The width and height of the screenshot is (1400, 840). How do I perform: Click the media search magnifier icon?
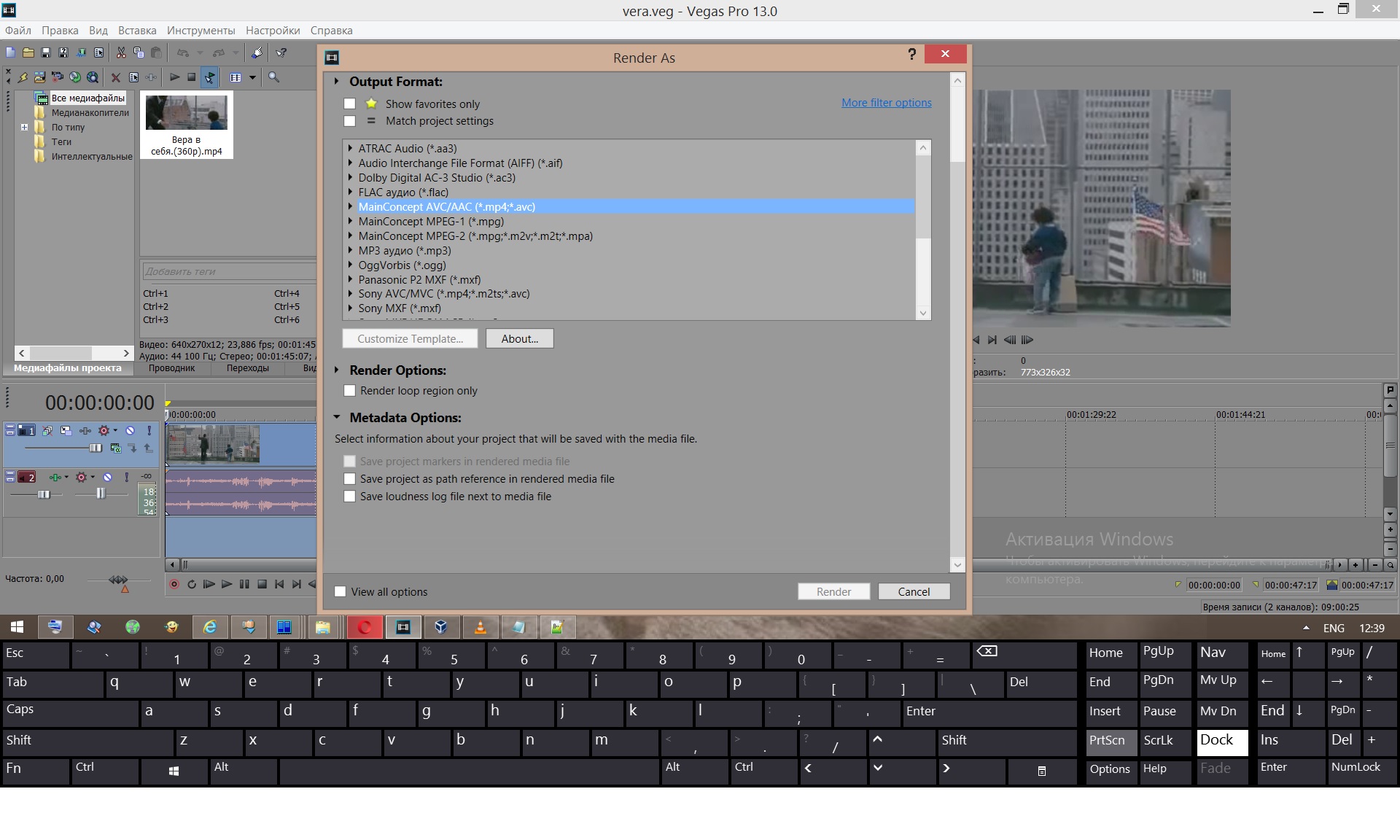click(274, 77)
